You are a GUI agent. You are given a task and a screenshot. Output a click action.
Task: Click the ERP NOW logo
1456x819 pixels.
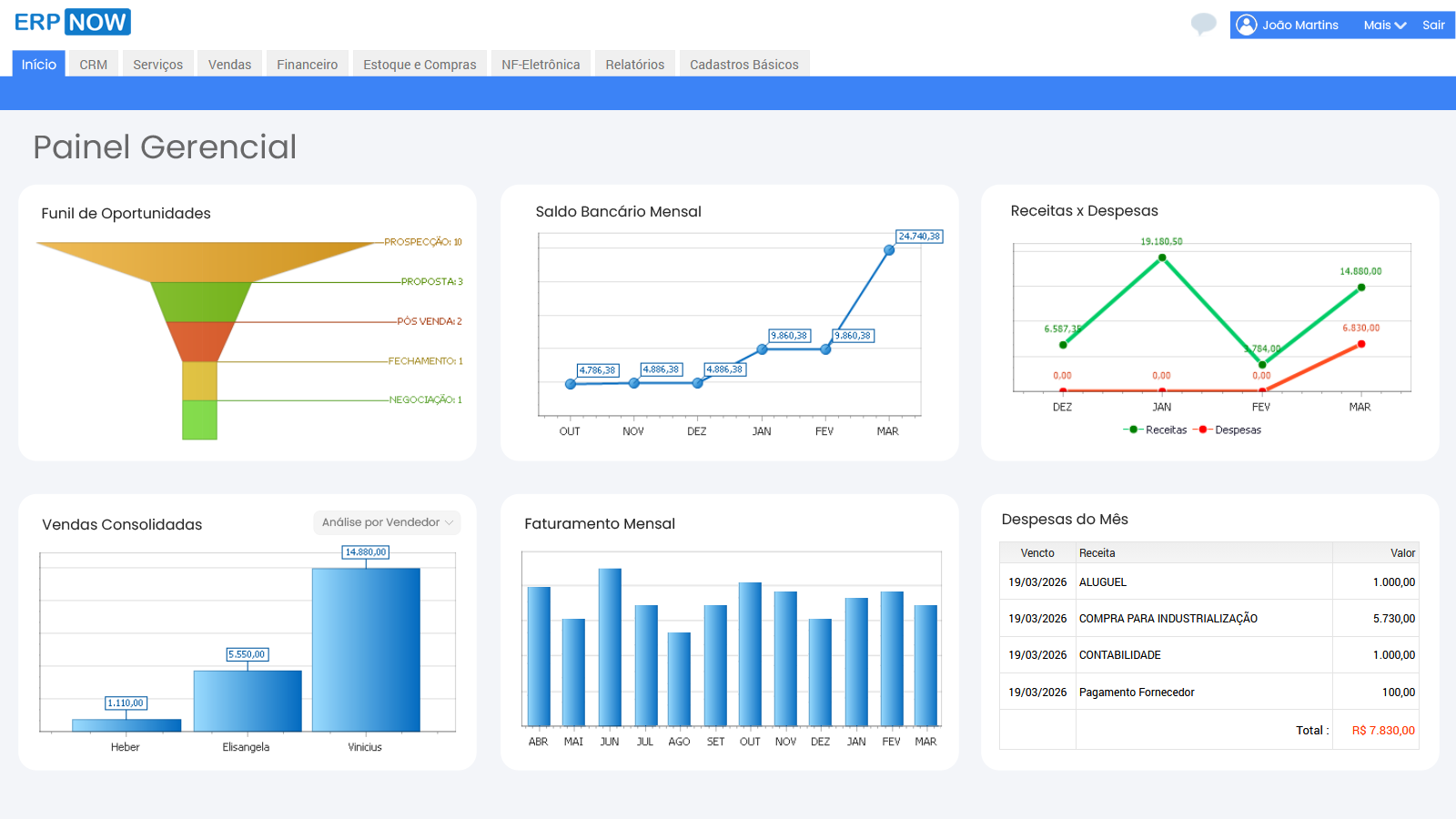71,21
